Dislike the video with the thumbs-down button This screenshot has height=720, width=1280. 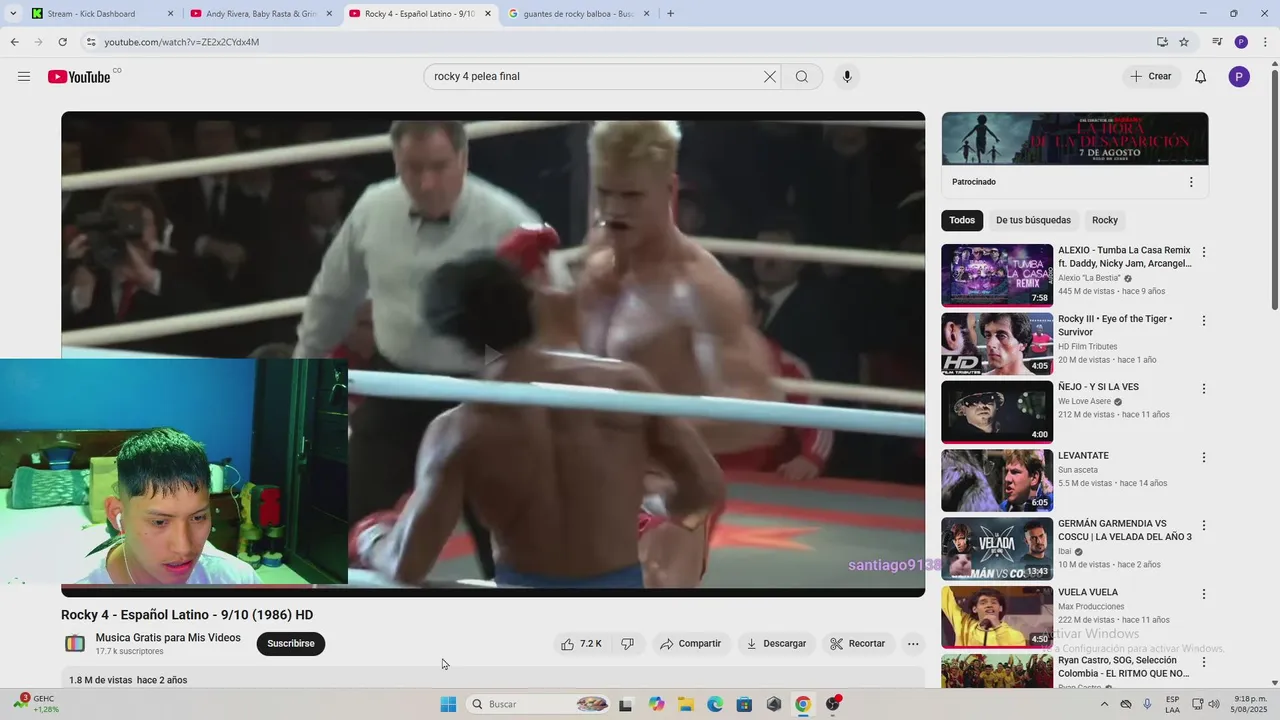628,644
